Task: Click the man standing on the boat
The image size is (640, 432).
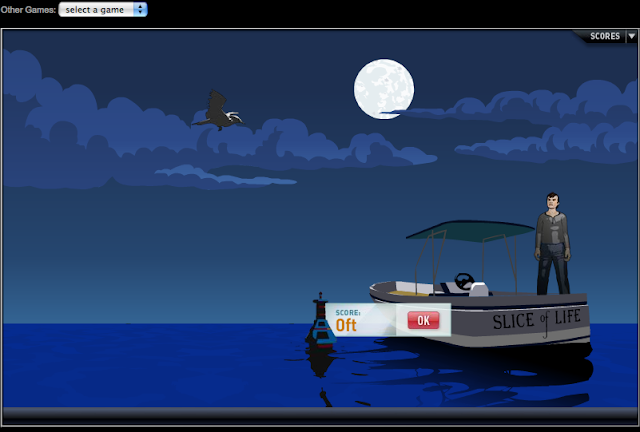Action: (x=552, y=243)
